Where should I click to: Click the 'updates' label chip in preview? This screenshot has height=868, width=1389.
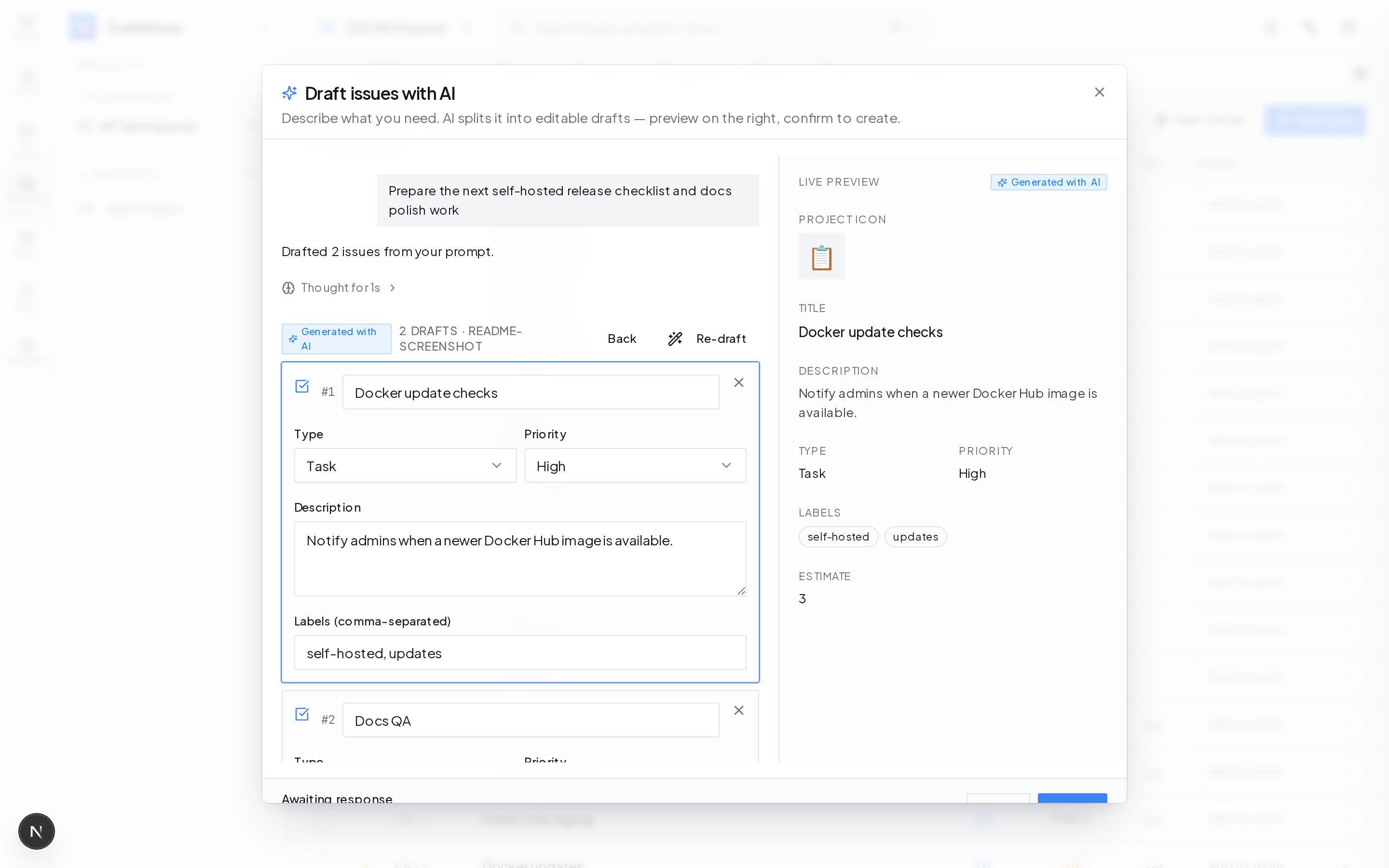pyautogui.click(x=915, y=537)
